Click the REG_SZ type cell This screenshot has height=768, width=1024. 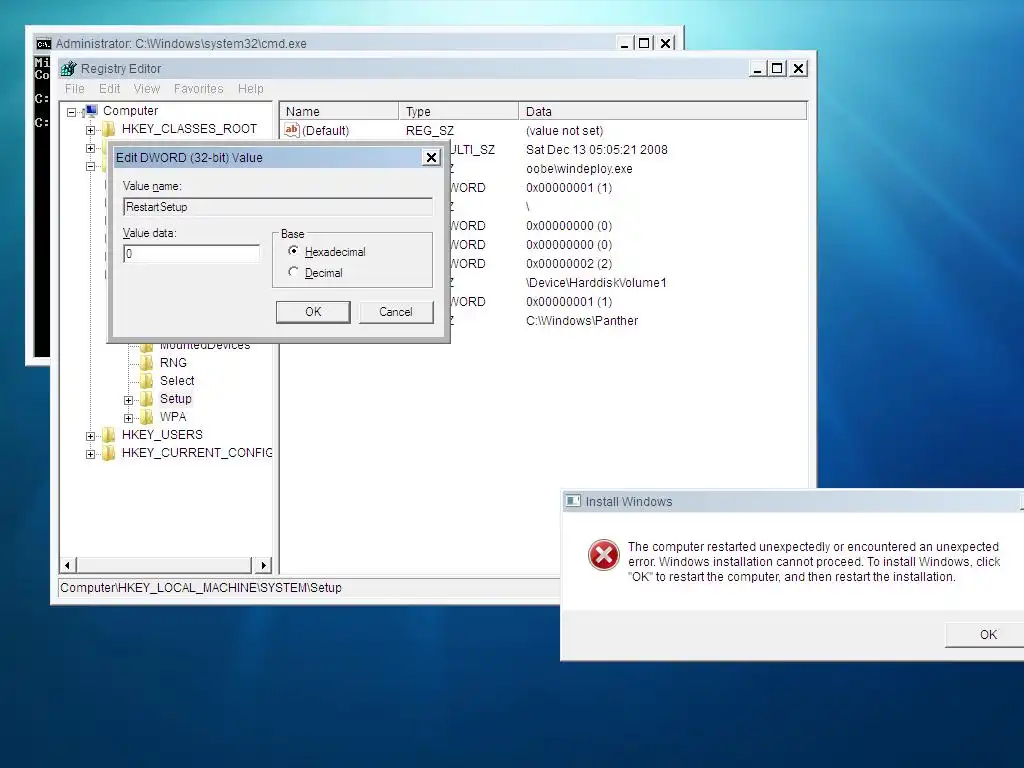click(430, 131)
